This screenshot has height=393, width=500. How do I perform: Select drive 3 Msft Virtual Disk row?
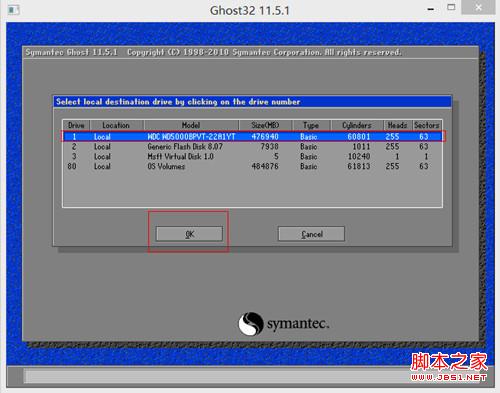pyautogui.click(x=253, y=156)
